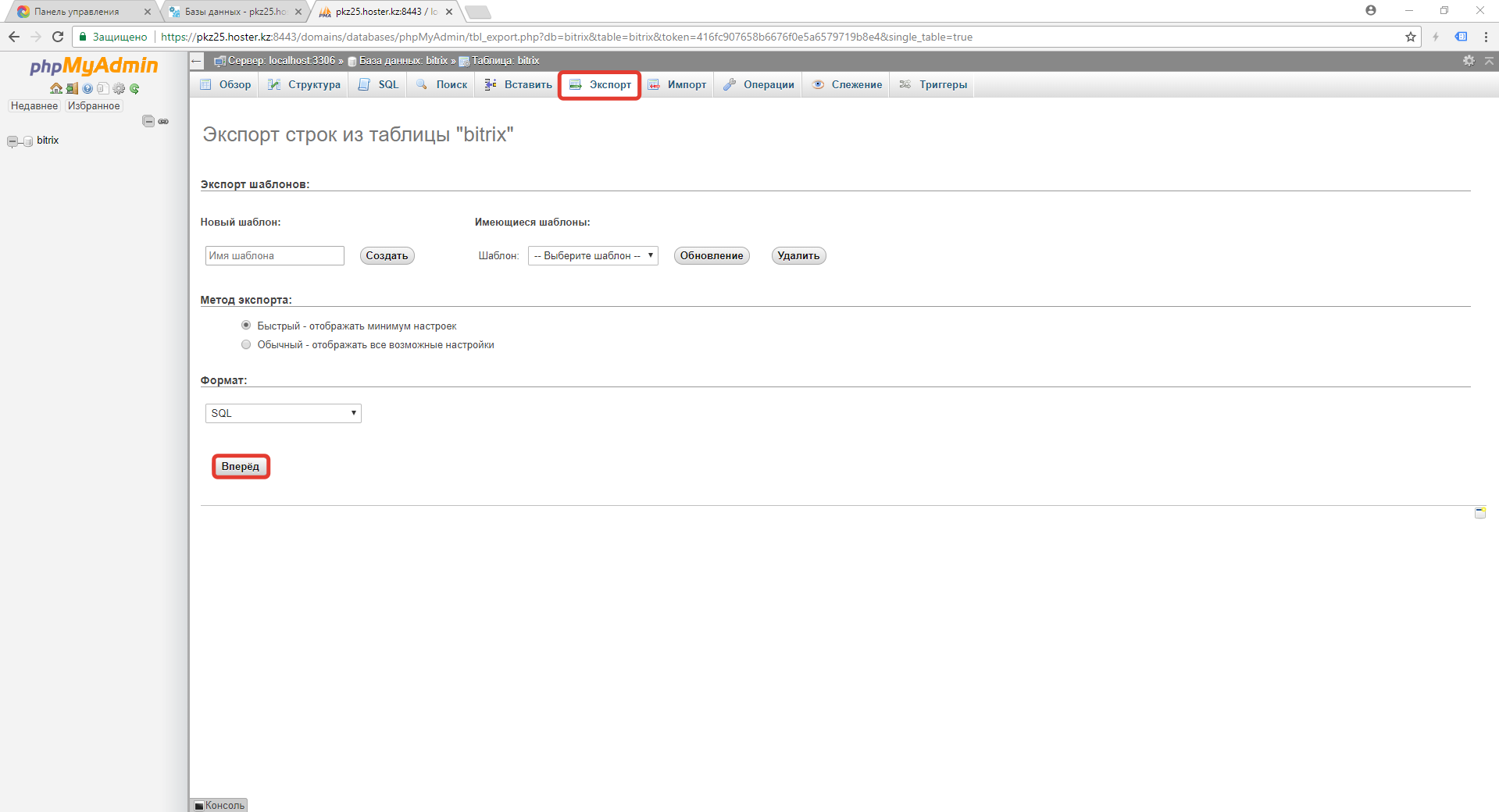Click the Удалить template button

(798, 256)
